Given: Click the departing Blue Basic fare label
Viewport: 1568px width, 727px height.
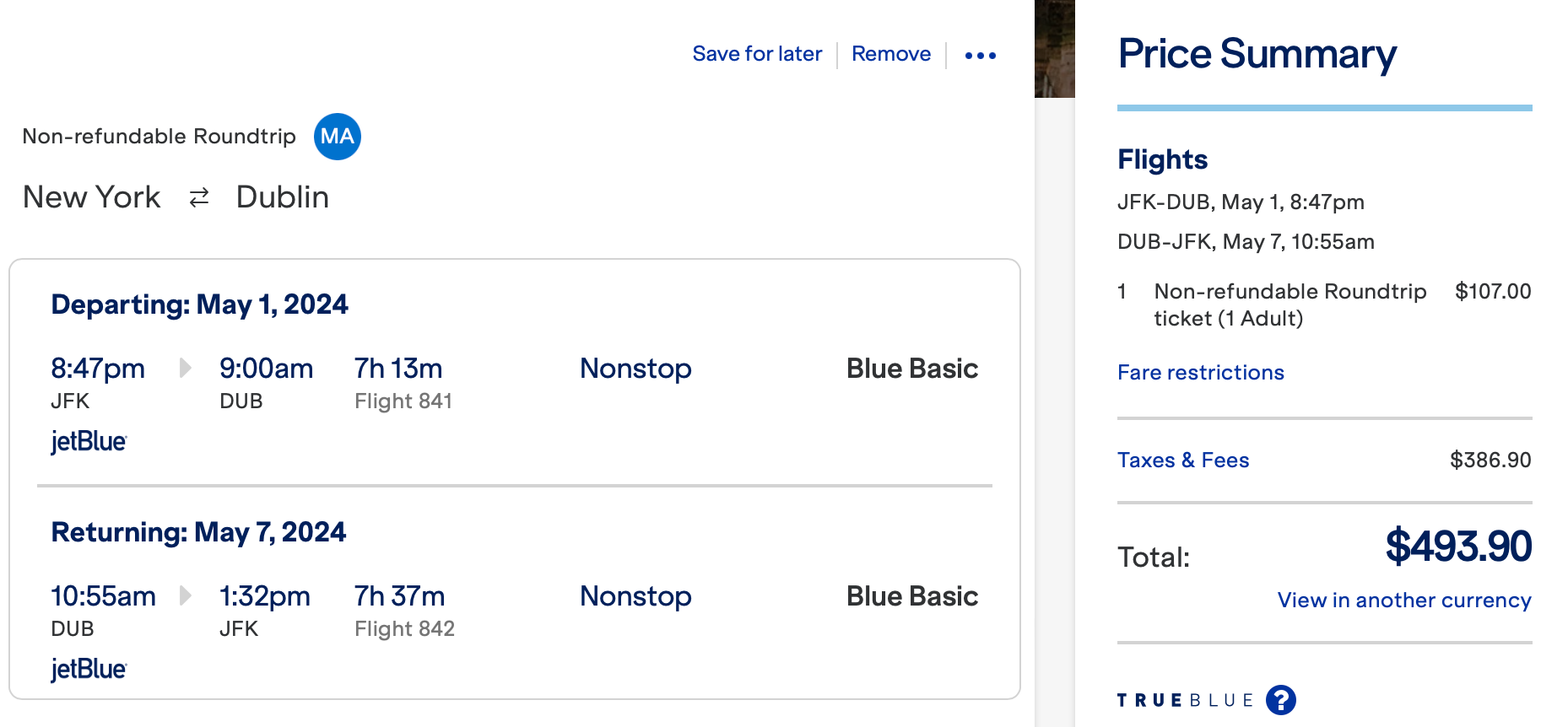Looking at the screenshot, I should 912,369.
